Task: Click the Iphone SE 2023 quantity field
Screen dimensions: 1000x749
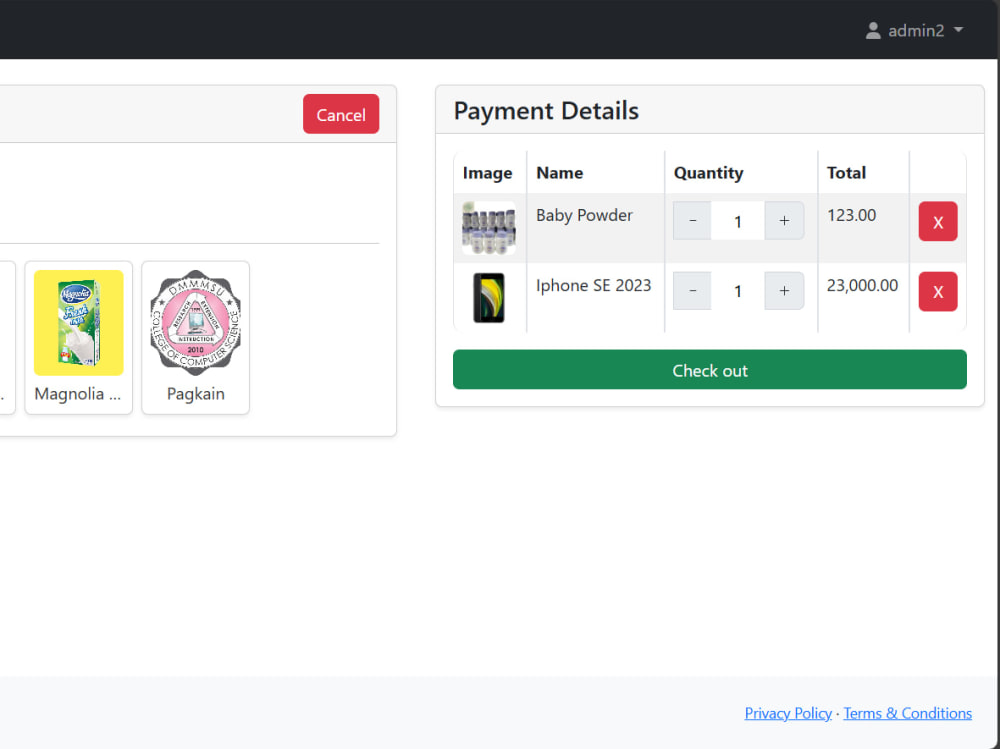Action: (738, 291)
